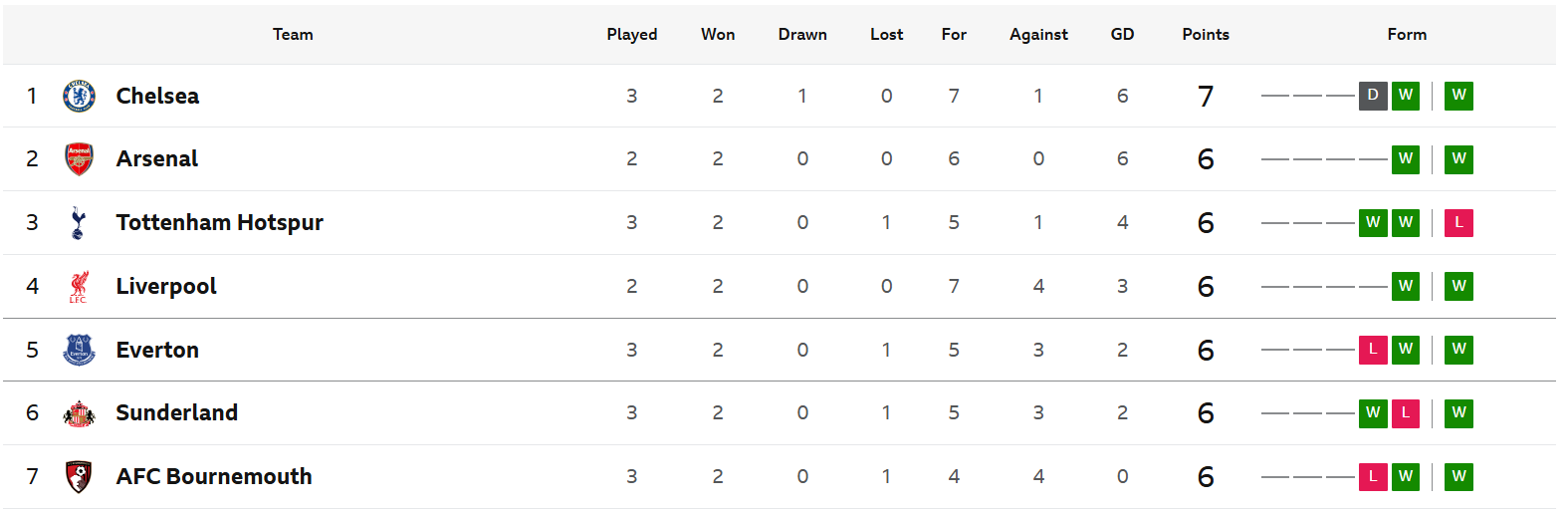Open the Chelsea team link
This screenshot has height=512, width=1568.
157,96
